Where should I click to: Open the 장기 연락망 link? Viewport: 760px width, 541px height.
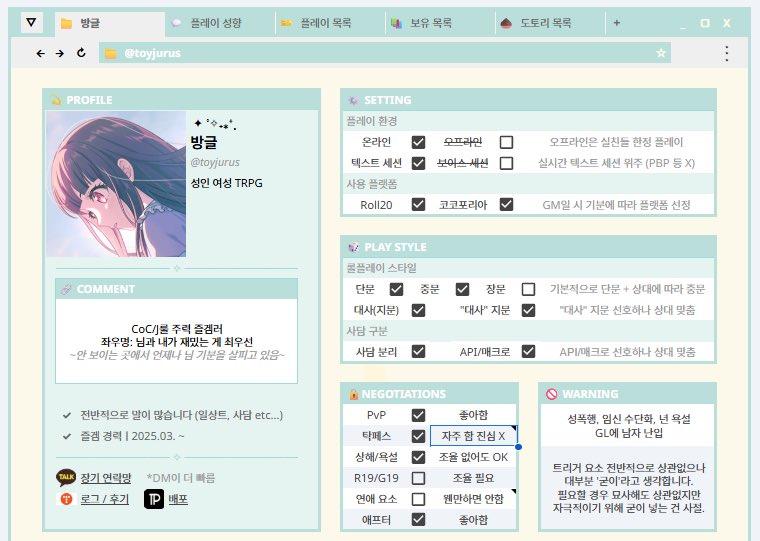[x=106, y=478]
